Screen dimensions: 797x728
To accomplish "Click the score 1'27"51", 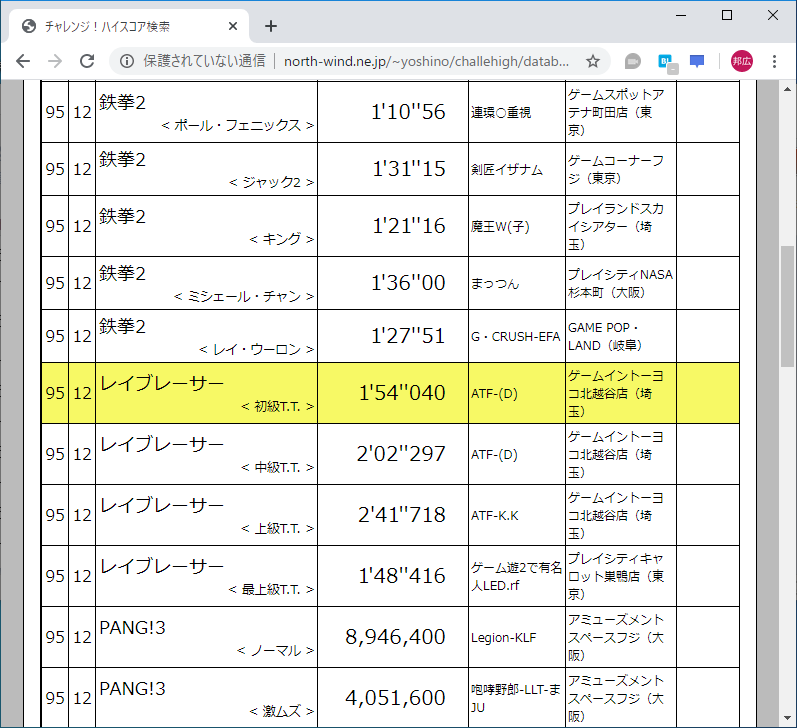I will (x=408, y=336).
